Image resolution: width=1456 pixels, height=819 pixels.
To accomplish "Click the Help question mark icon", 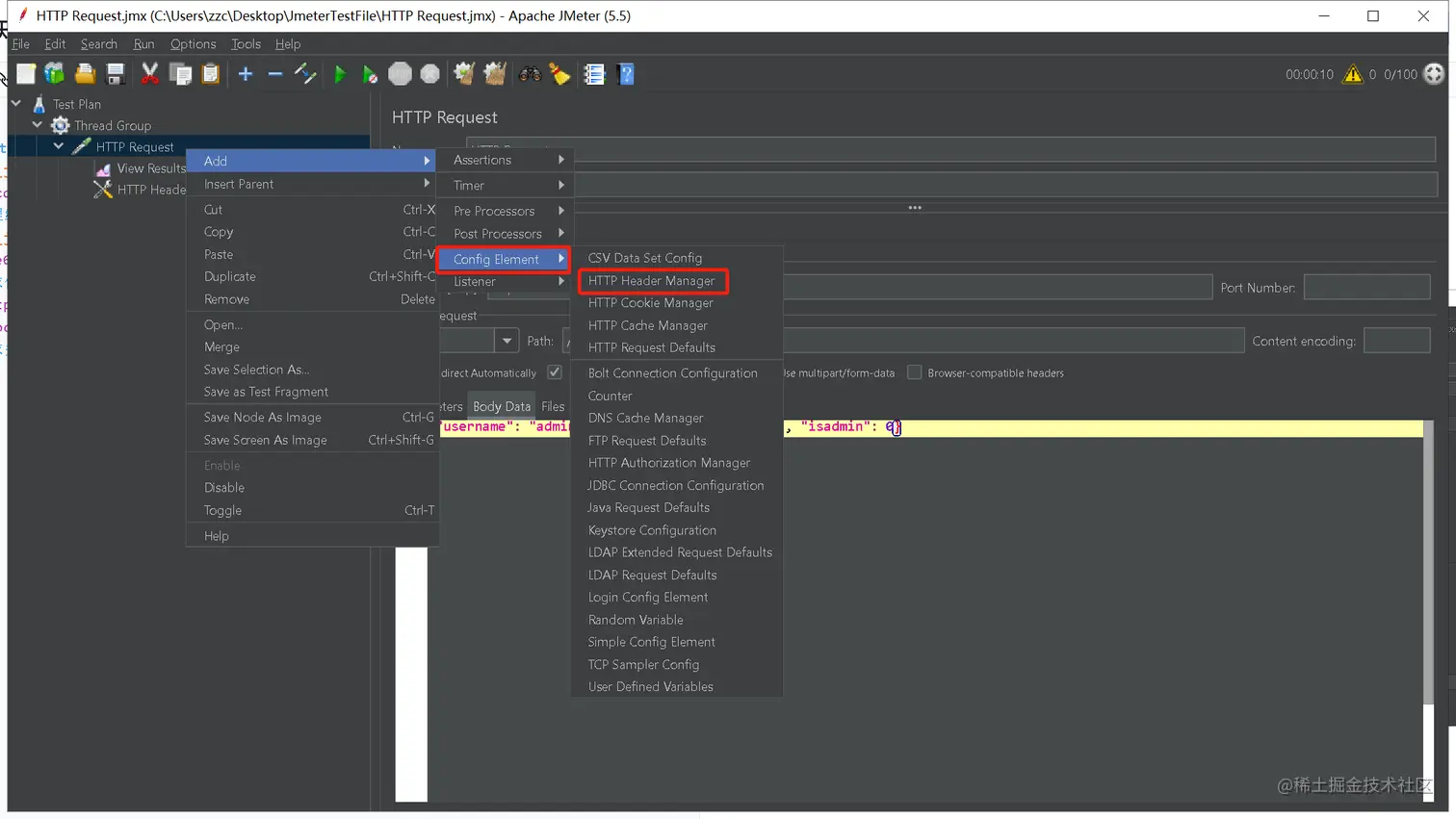I will click(x=626, y=74).
